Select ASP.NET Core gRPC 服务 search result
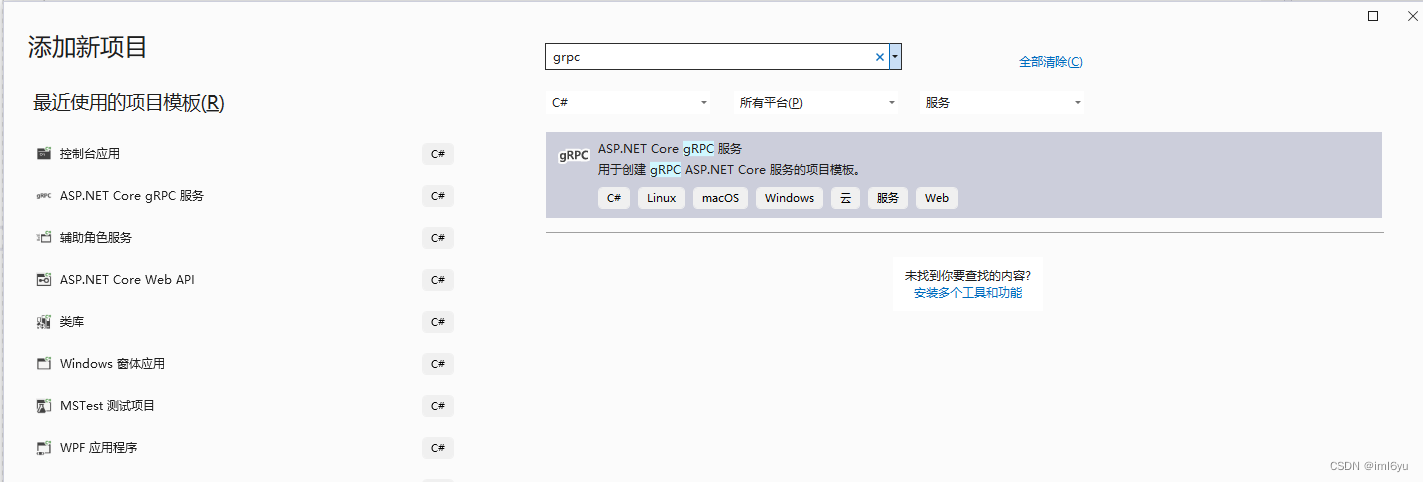 [964, 175]
